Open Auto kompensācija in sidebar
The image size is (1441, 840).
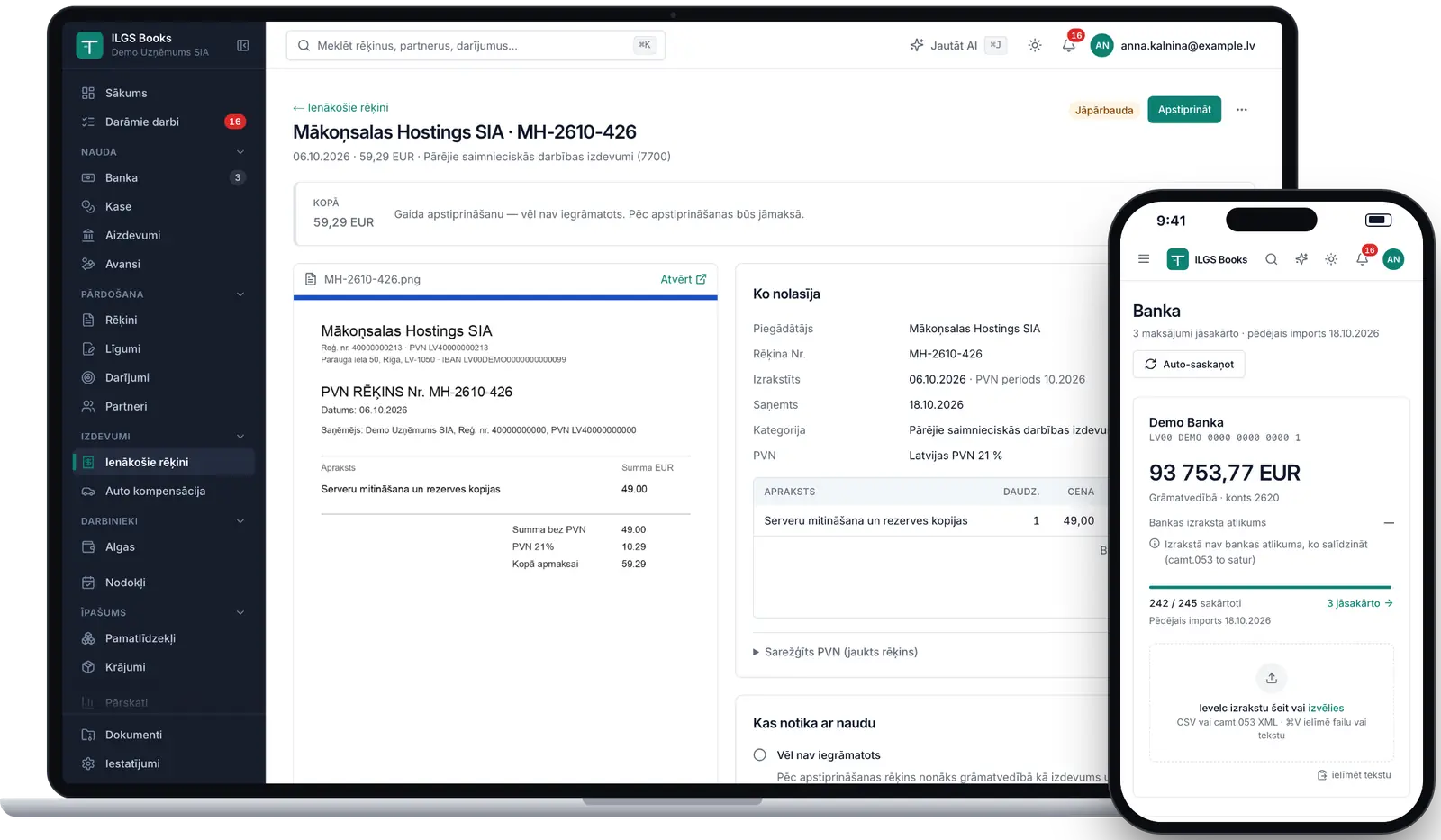[x=163, y=491]
